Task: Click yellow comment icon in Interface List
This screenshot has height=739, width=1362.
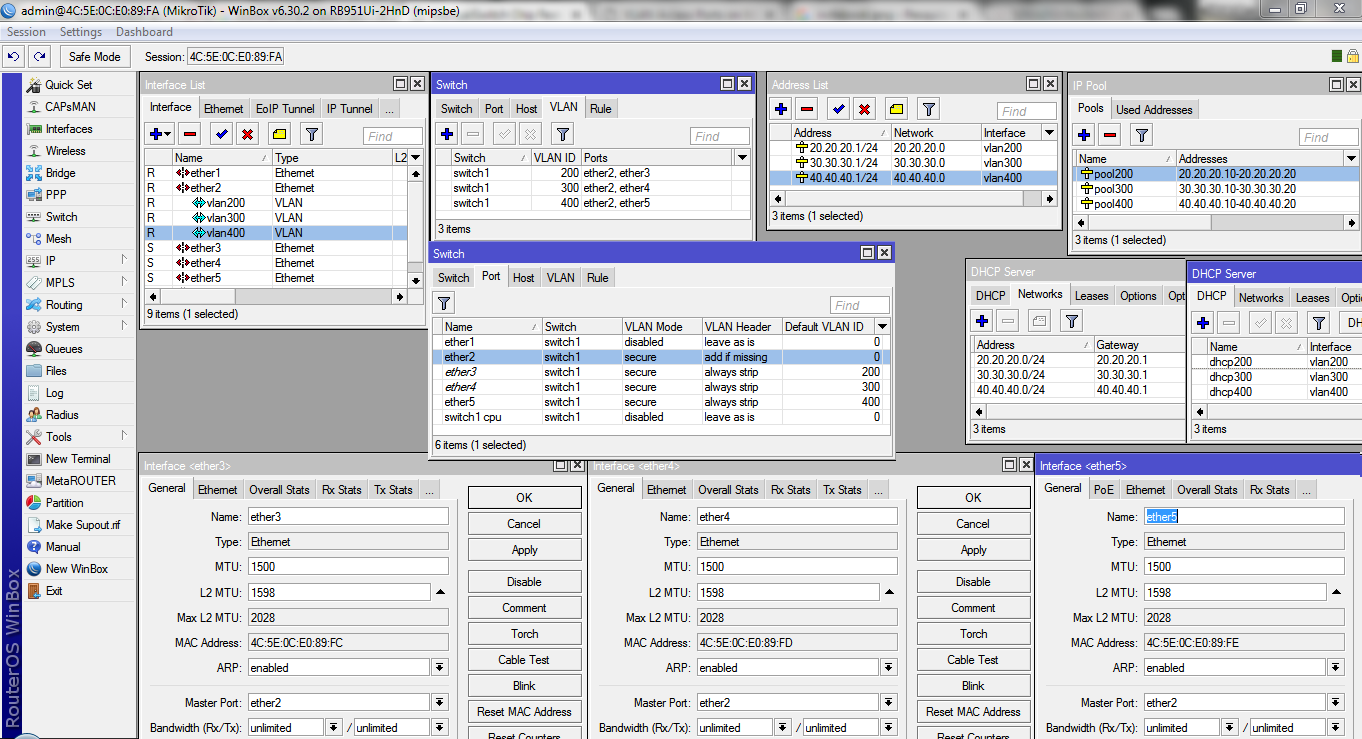Action: point(279,134)
